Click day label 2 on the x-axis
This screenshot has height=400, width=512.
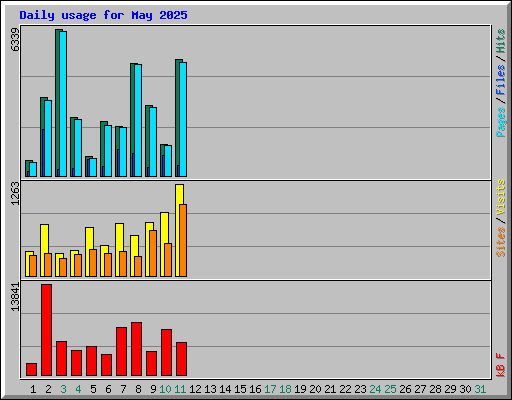pyautogui.click(x=48, y=389)
